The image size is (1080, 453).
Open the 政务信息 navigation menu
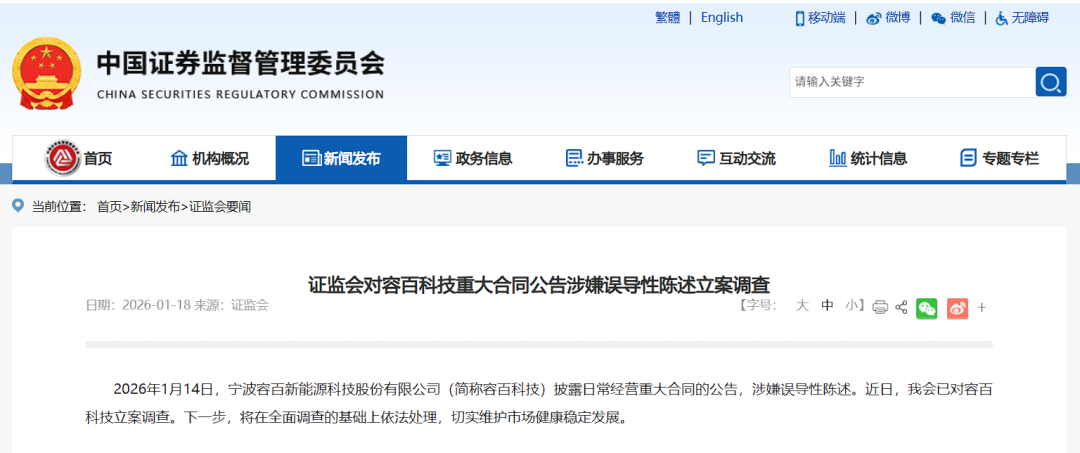[x=473, y=158]
